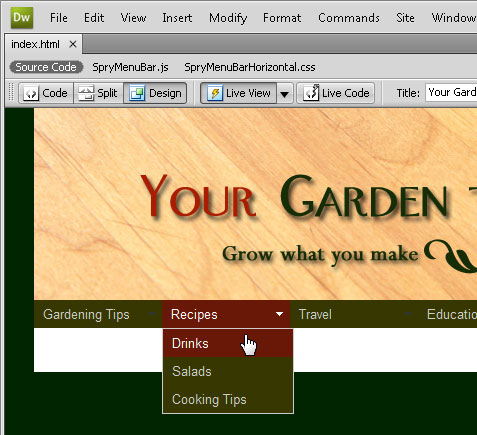Choose Cooking Tips from the Recipes submenu
This screenshot has width=477, height=435.
point(228,399)
